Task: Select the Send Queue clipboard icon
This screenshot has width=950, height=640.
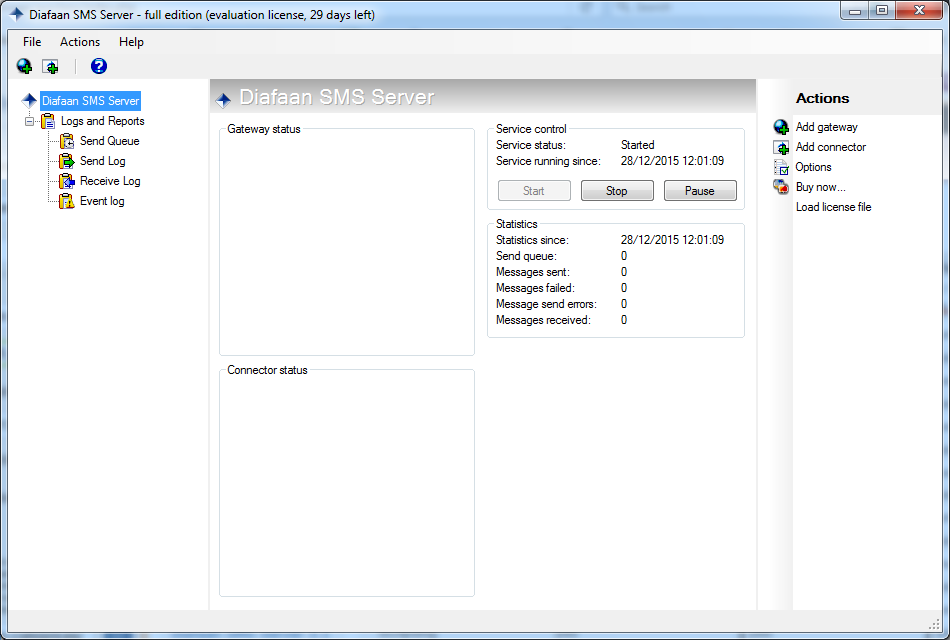Action: pyautogui.click(x=66, y=140)
